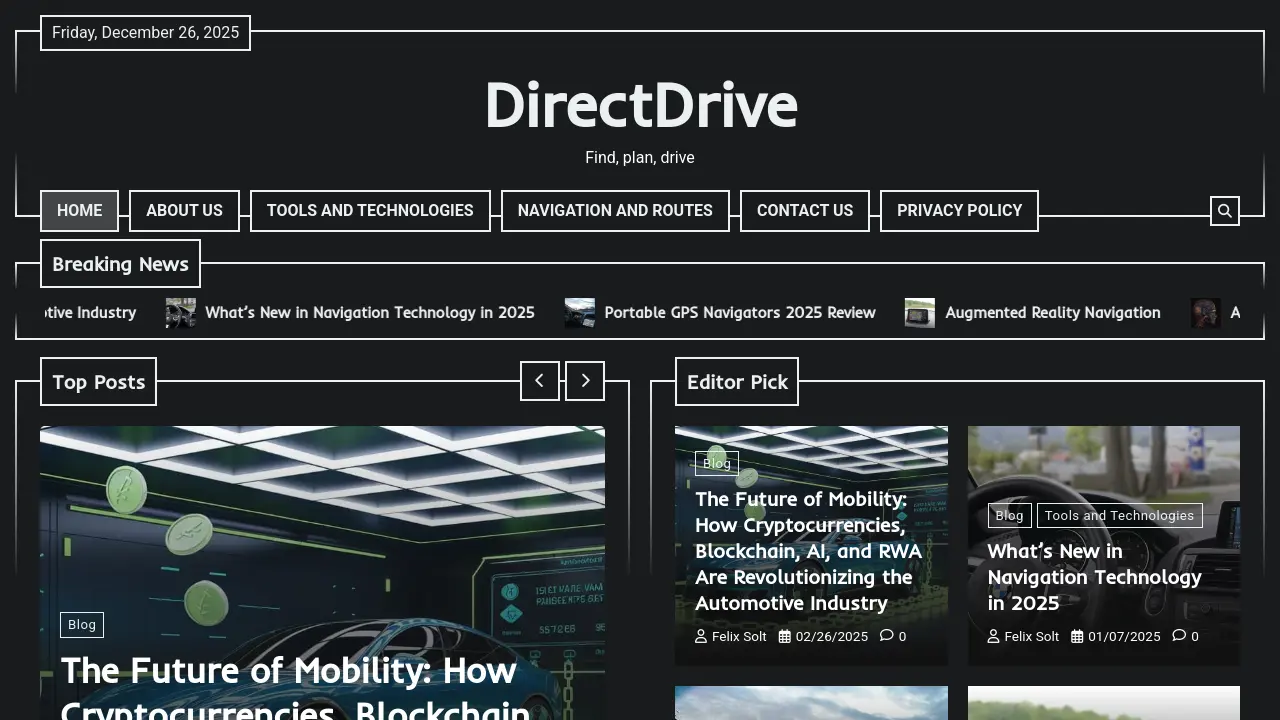Click the Breaking News heading

(x=120, y=264)
